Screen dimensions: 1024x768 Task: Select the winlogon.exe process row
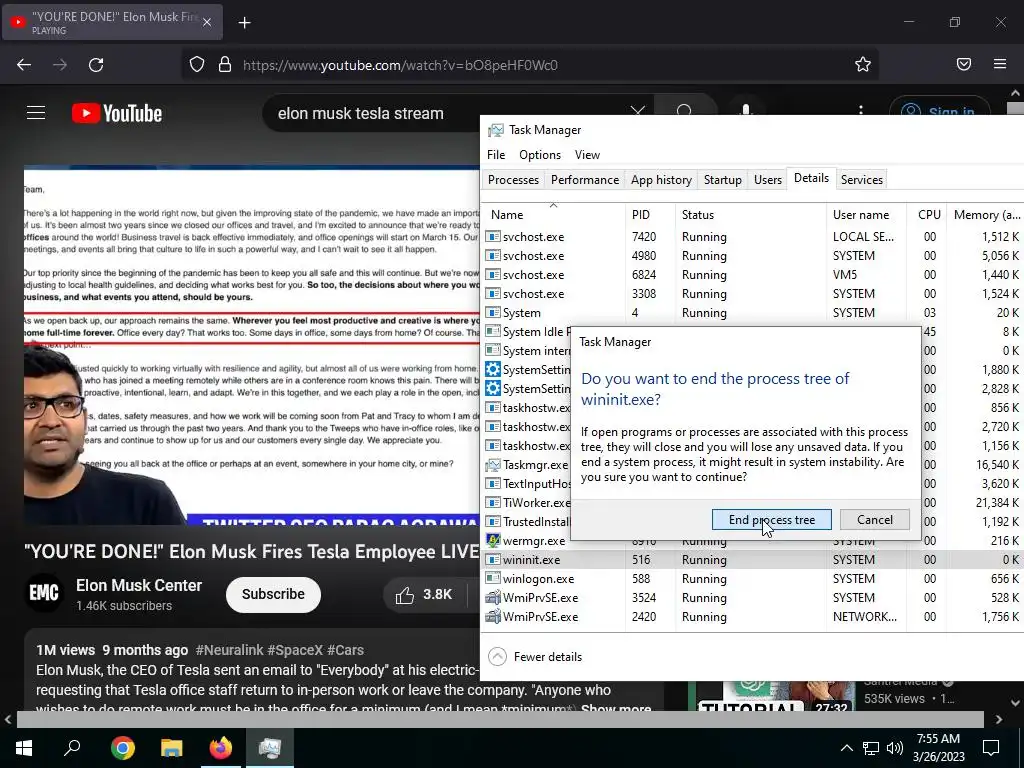point(753,579)
